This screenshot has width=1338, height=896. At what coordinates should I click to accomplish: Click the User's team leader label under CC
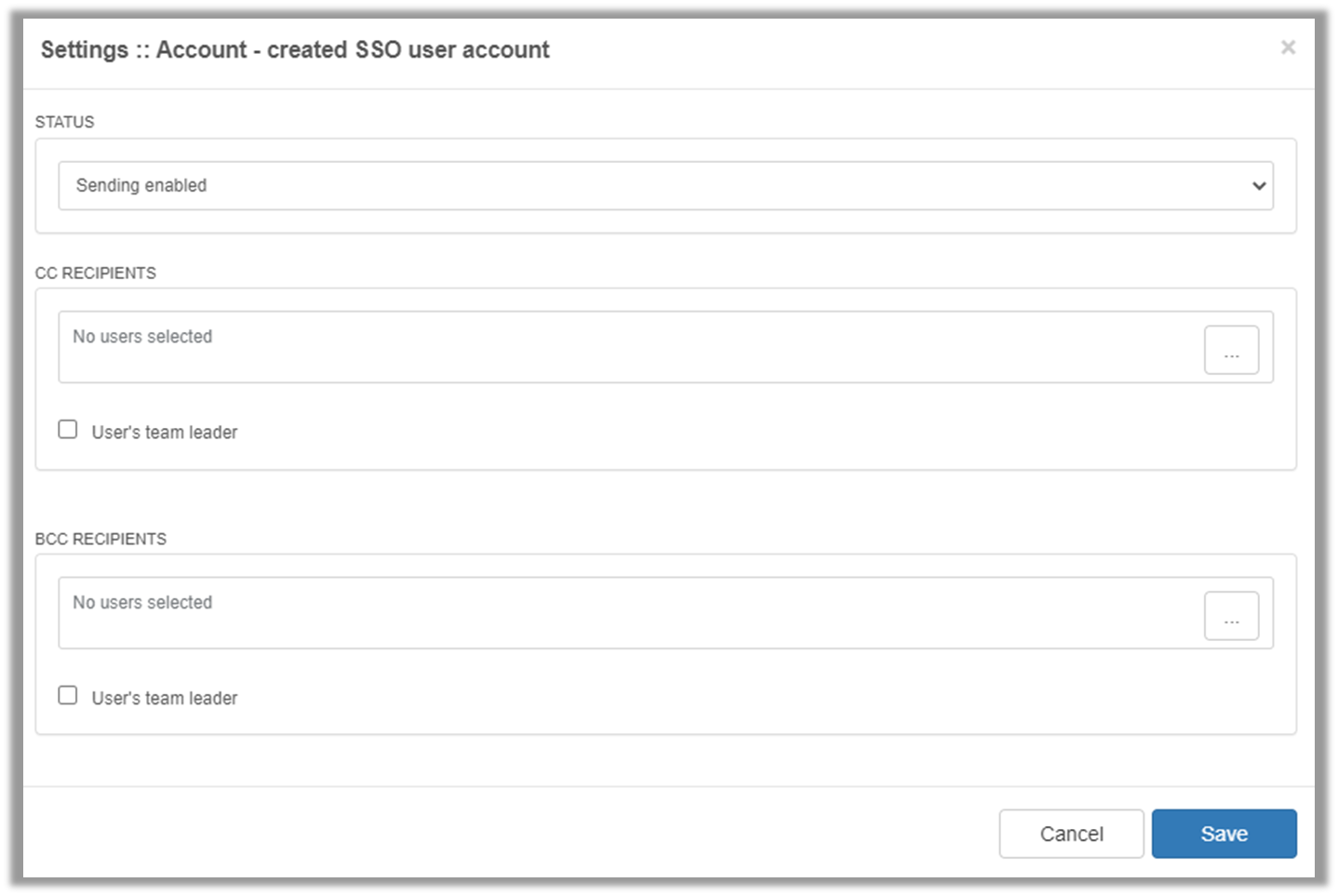tap(164, 432)
